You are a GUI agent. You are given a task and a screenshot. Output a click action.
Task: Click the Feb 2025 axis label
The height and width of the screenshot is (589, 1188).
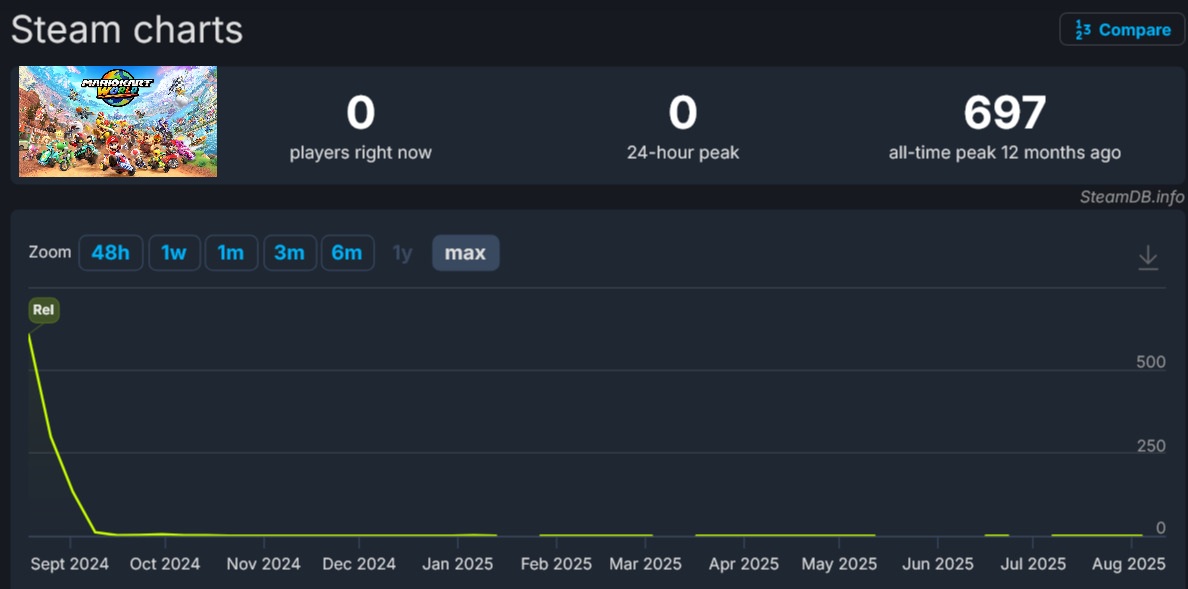pyautogui.click(x=556, y=564)
